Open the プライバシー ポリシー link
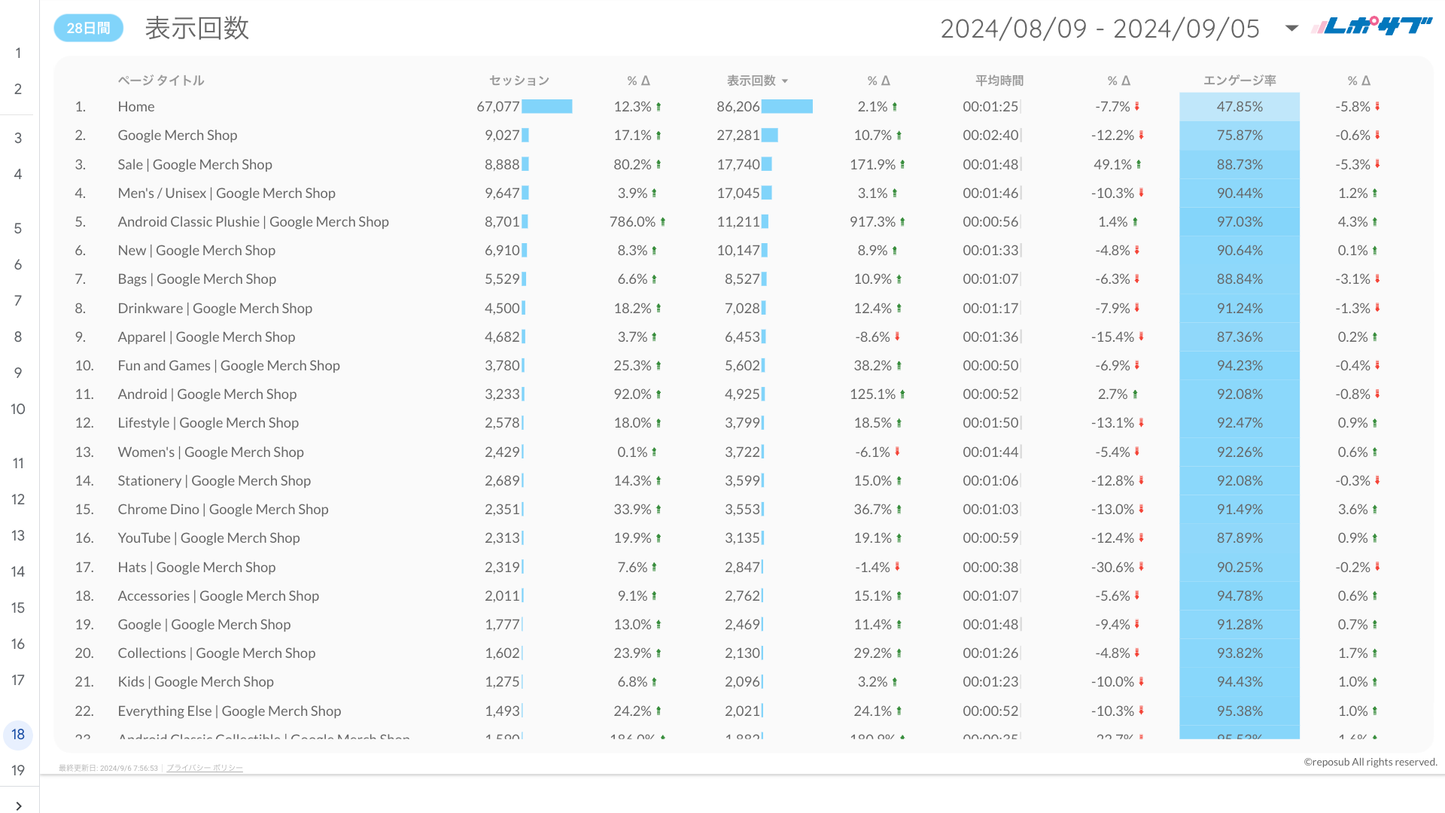Viewport: 1445px width, 813px height. (x=205, y=768)
